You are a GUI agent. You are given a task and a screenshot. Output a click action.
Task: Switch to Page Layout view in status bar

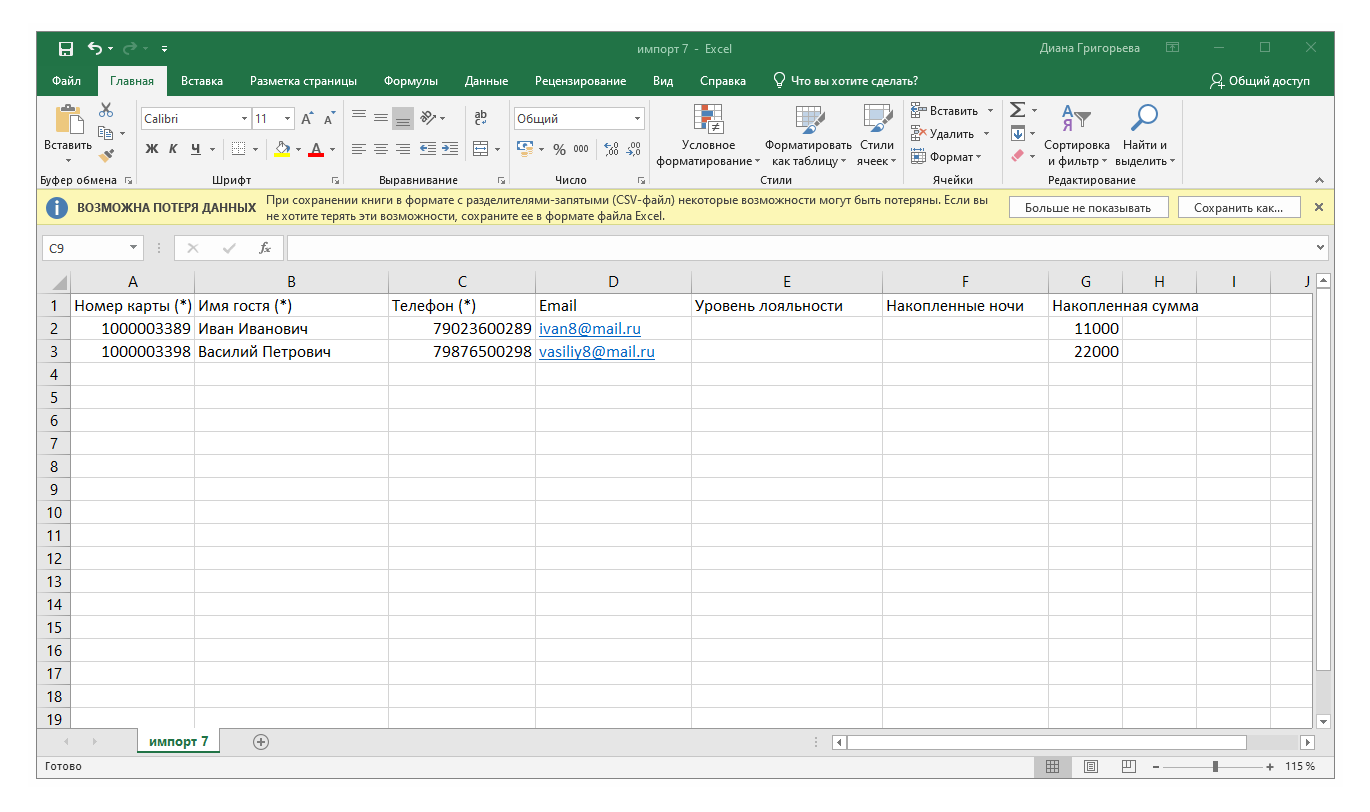pyautogui.click(x=1091, y=767)
